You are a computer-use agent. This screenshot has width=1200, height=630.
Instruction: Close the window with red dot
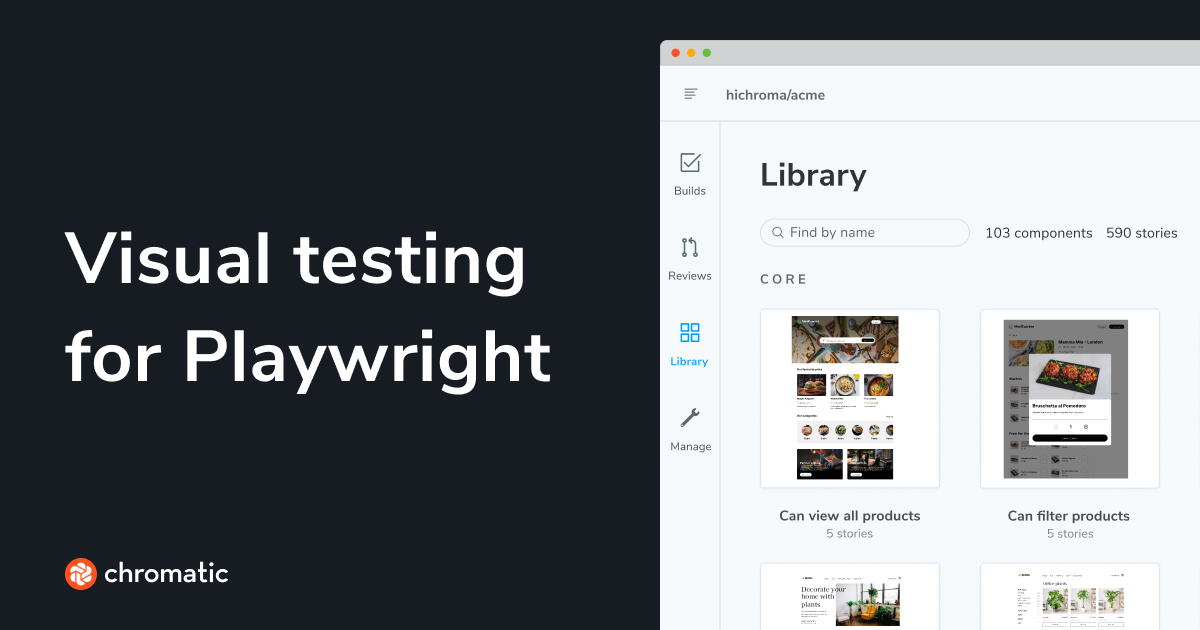pyautogui.click(x=675, y=53)
